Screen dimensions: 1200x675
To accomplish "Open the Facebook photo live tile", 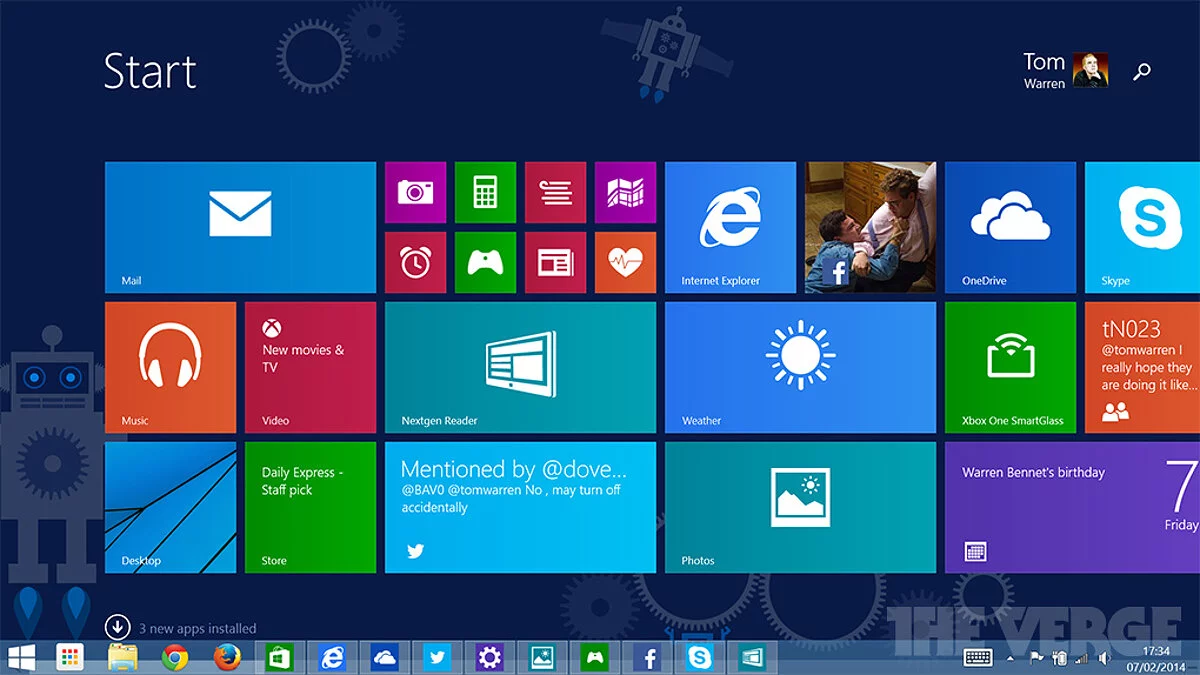I will click(870, 227).
